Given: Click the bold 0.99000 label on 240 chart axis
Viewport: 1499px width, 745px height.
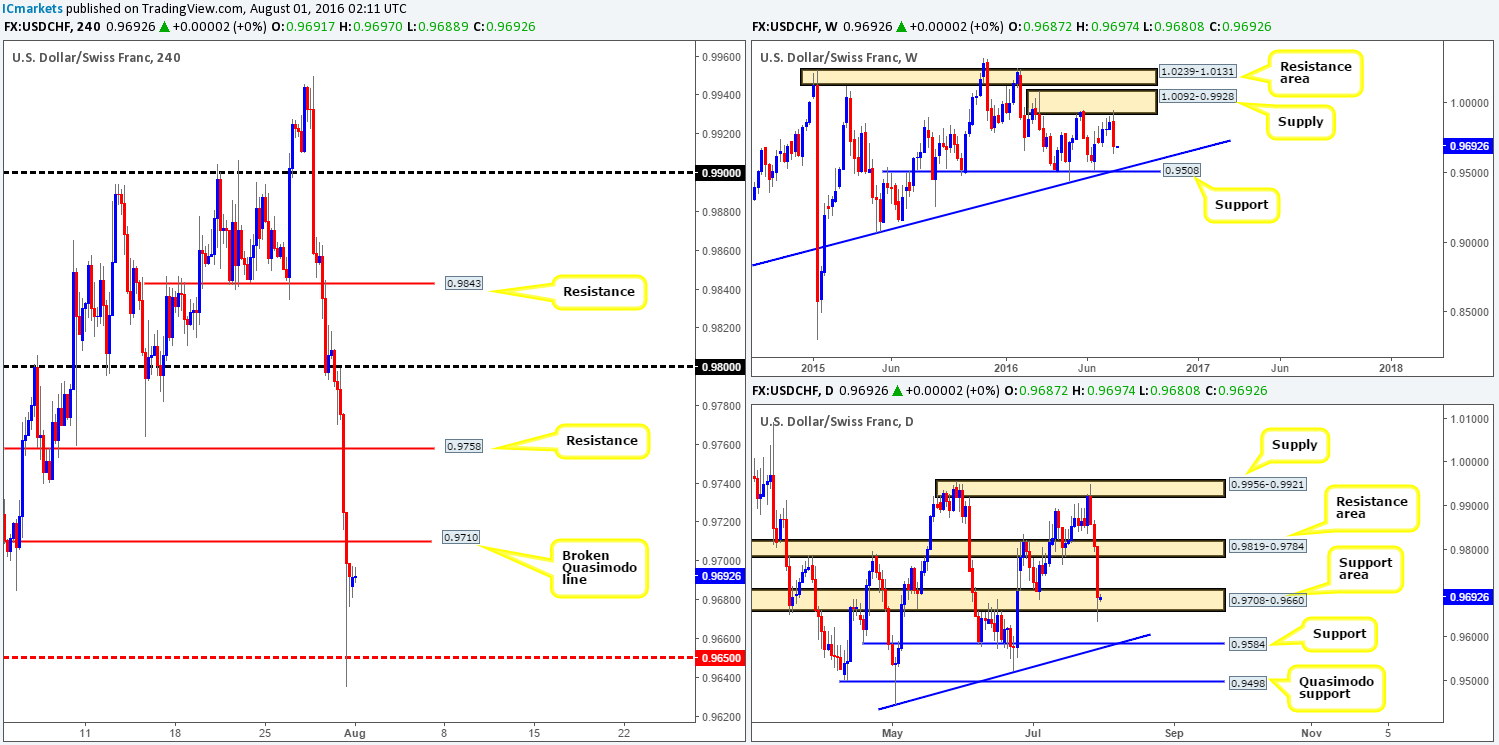Looking at the screenshot, I should (719, 172).
